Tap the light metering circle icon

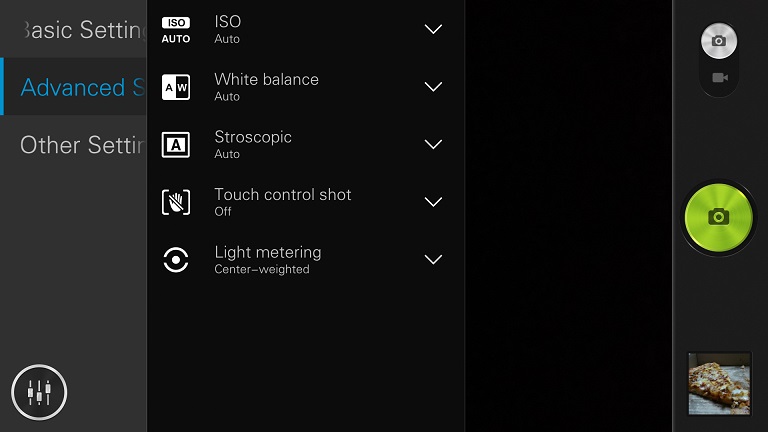[176, 260]
